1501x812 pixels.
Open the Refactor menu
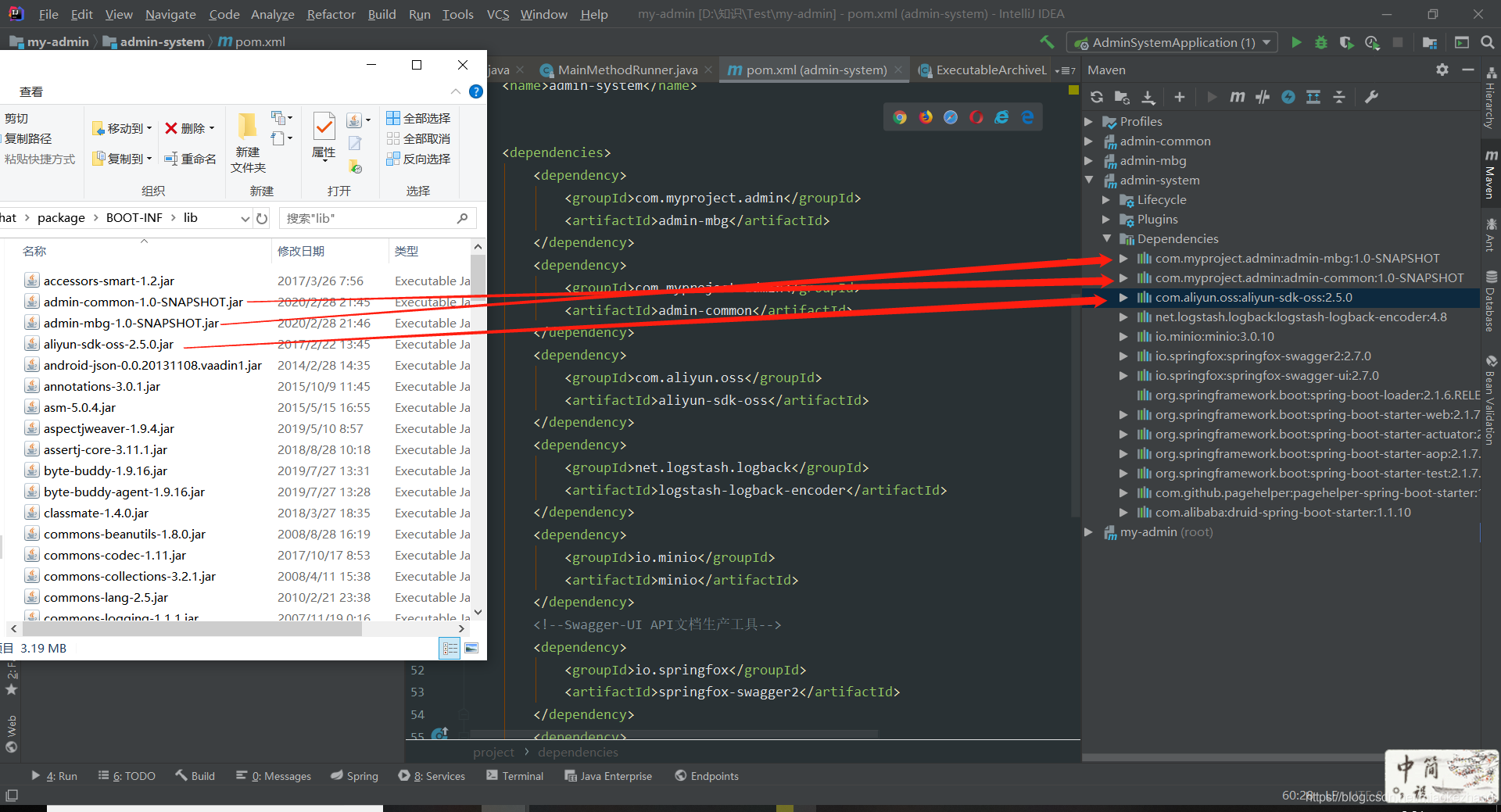(331, 14)
